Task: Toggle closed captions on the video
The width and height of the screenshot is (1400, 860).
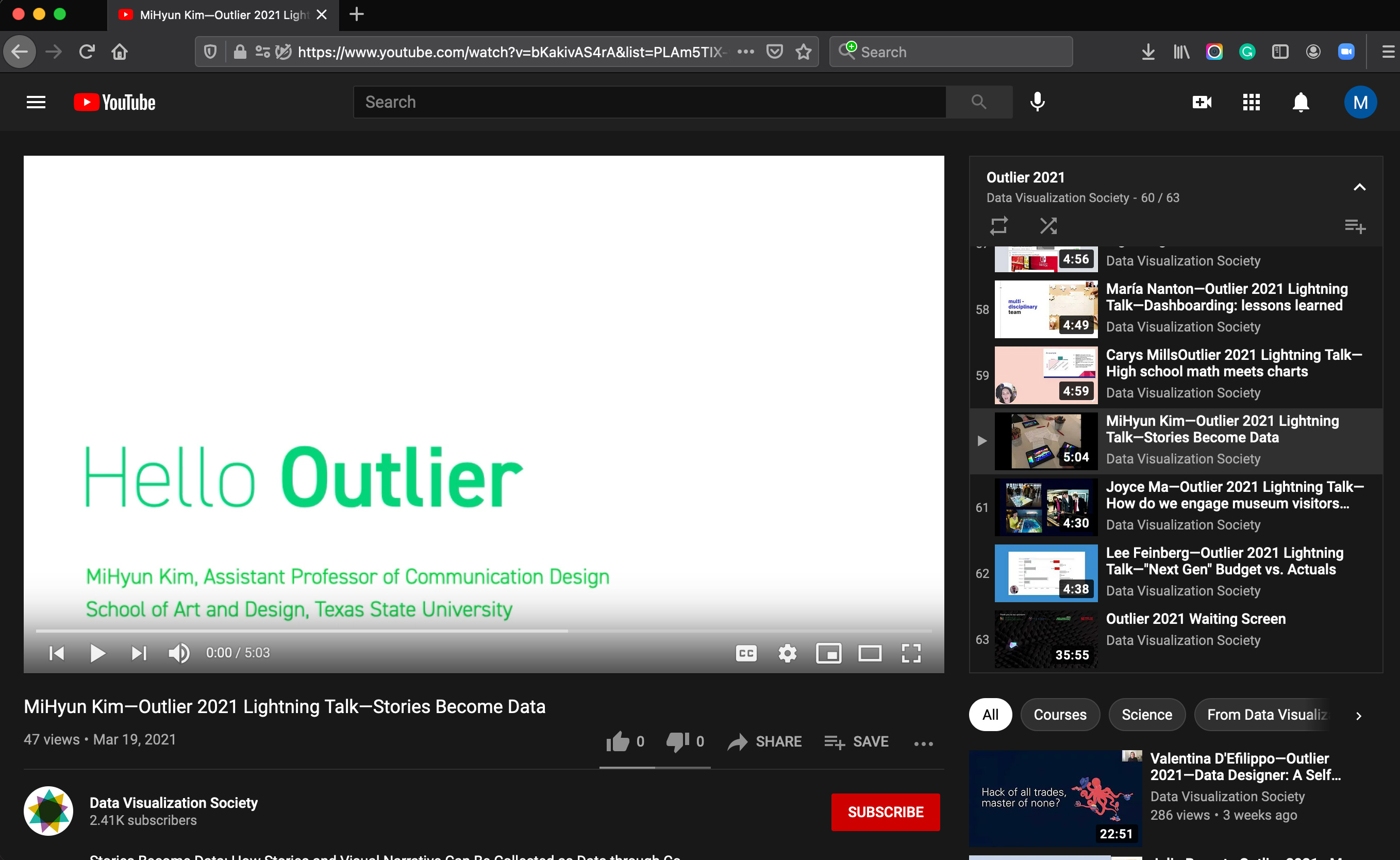Action: click(746, 653)
